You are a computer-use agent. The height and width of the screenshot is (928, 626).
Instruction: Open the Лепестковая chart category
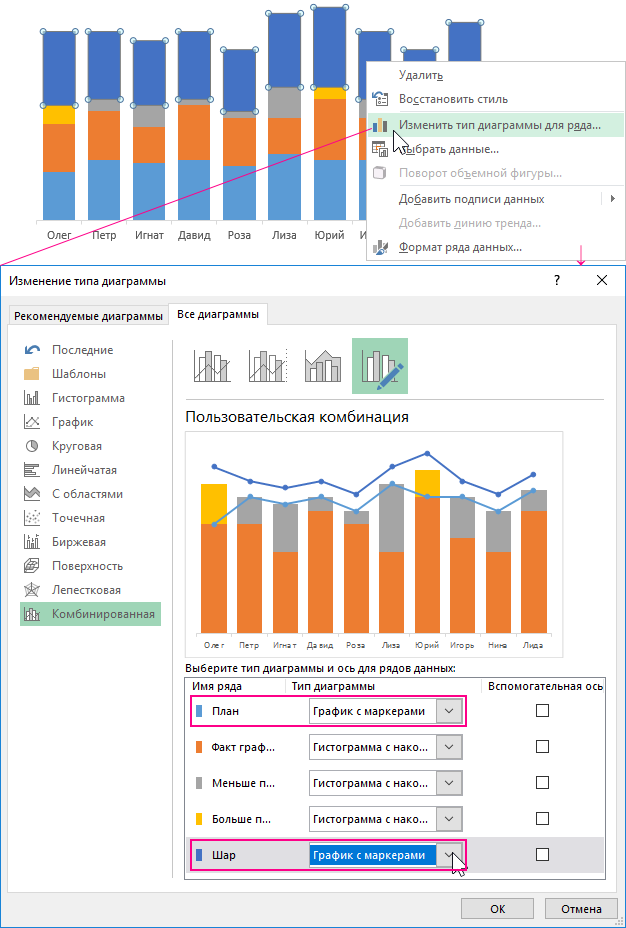coord(86,590)
